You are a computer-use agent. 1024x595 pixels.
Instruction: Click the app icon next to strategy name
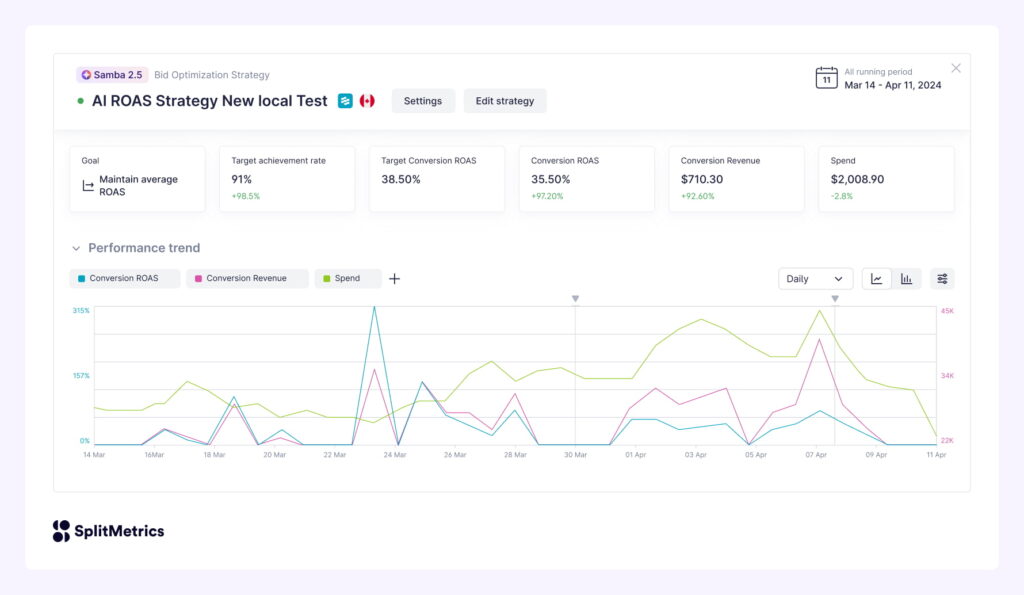pos(345,100)
